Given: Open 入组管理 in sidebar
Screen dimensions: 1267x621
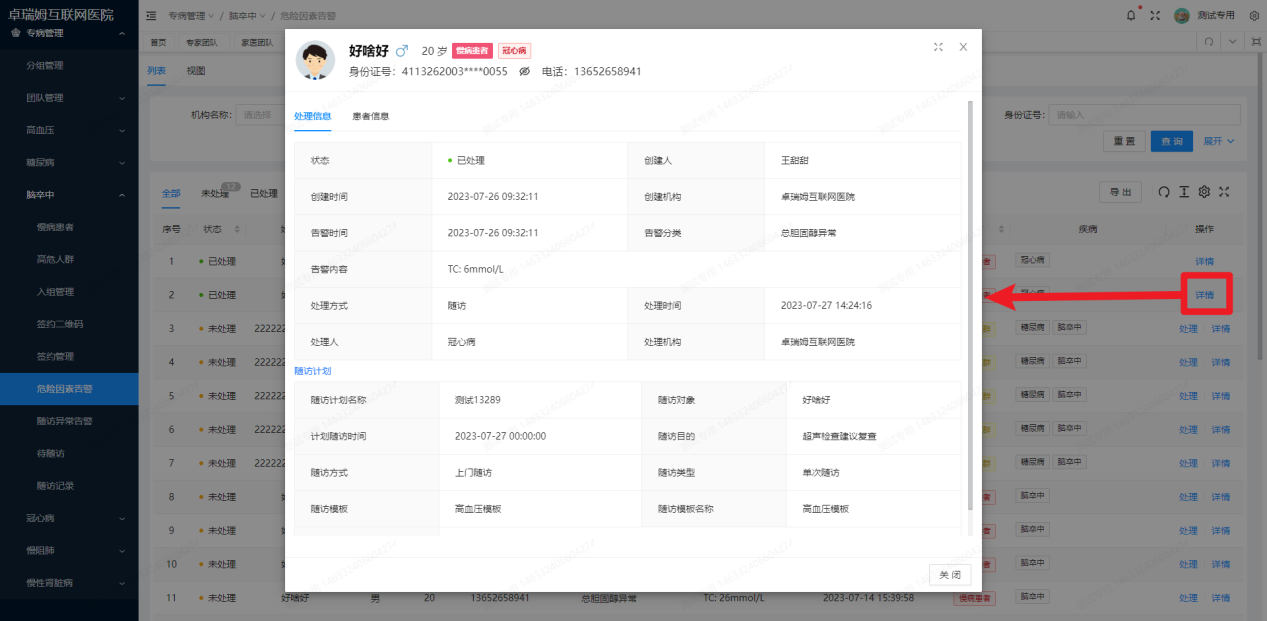Looking at the screenshot, I should [x=69, y=292].
